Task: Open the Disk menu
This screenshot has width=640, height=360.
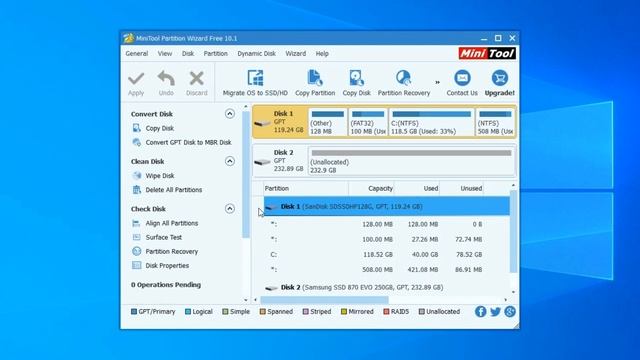Action: click(188, 53)
